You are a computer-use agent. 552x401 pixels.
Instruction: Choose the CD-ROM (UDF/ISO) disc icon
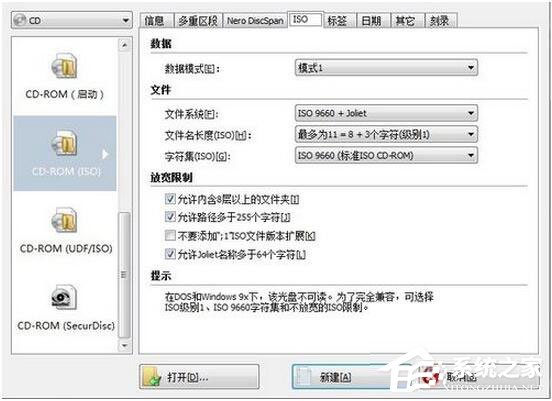64,220
